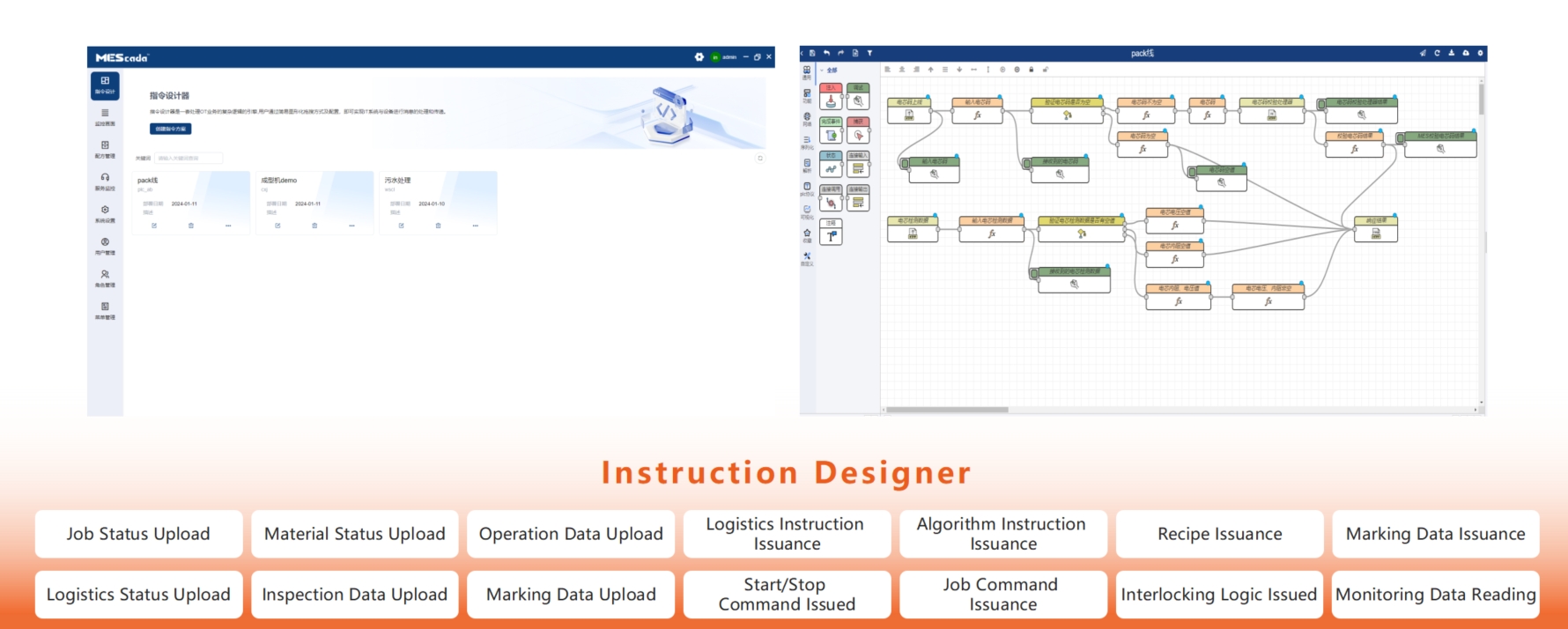Screen dimensions: 1568x629
Task: Toggle the lock icon in alignment toolbar
Action: (x=1031, y=69)
